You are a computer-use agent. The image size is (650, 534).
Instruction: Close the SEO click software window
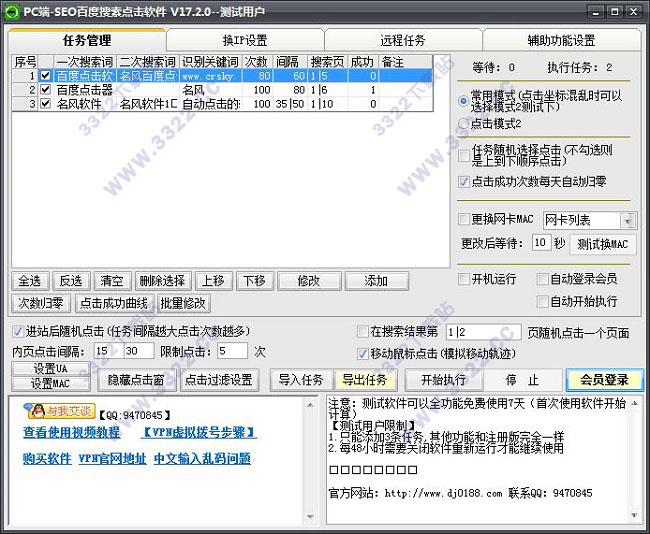pos(635,10)
